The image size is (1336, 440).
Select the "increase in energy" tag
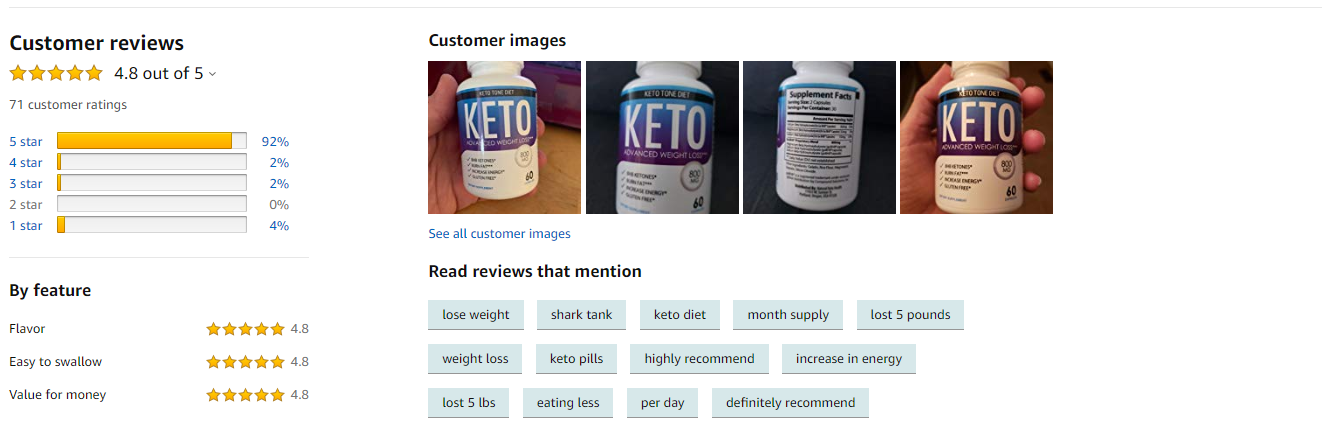point(849,359)
